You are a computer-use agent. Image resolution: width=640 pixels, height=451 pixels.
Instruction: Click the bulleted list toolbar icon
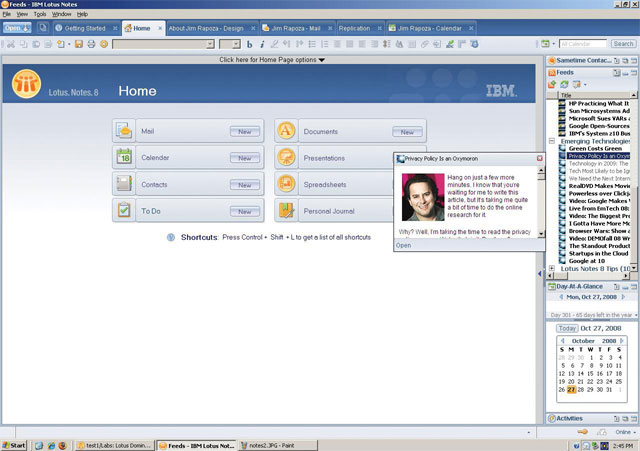coord(312,44)
